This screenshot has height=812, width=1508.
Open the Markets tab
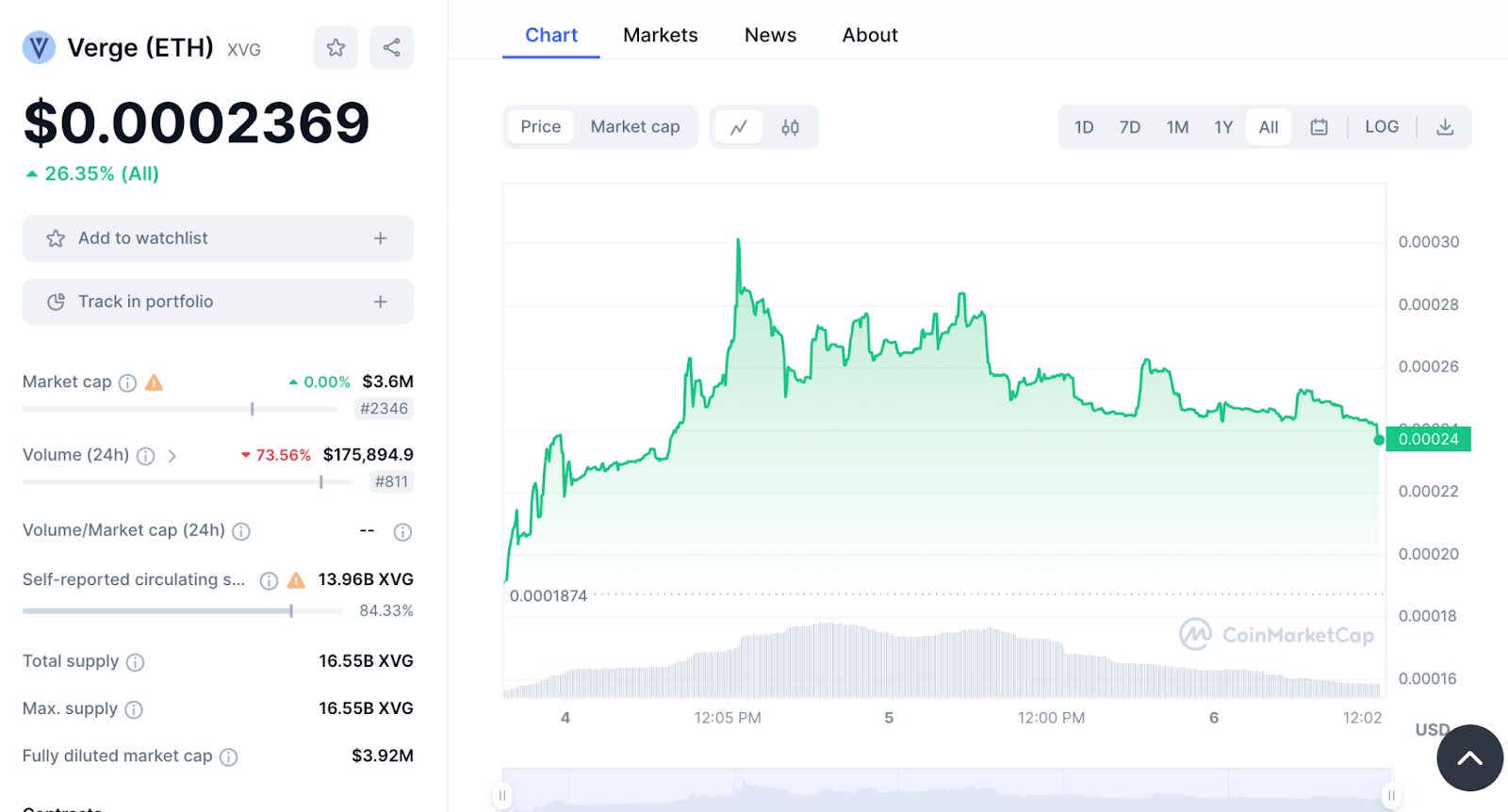tap(660, 35)
